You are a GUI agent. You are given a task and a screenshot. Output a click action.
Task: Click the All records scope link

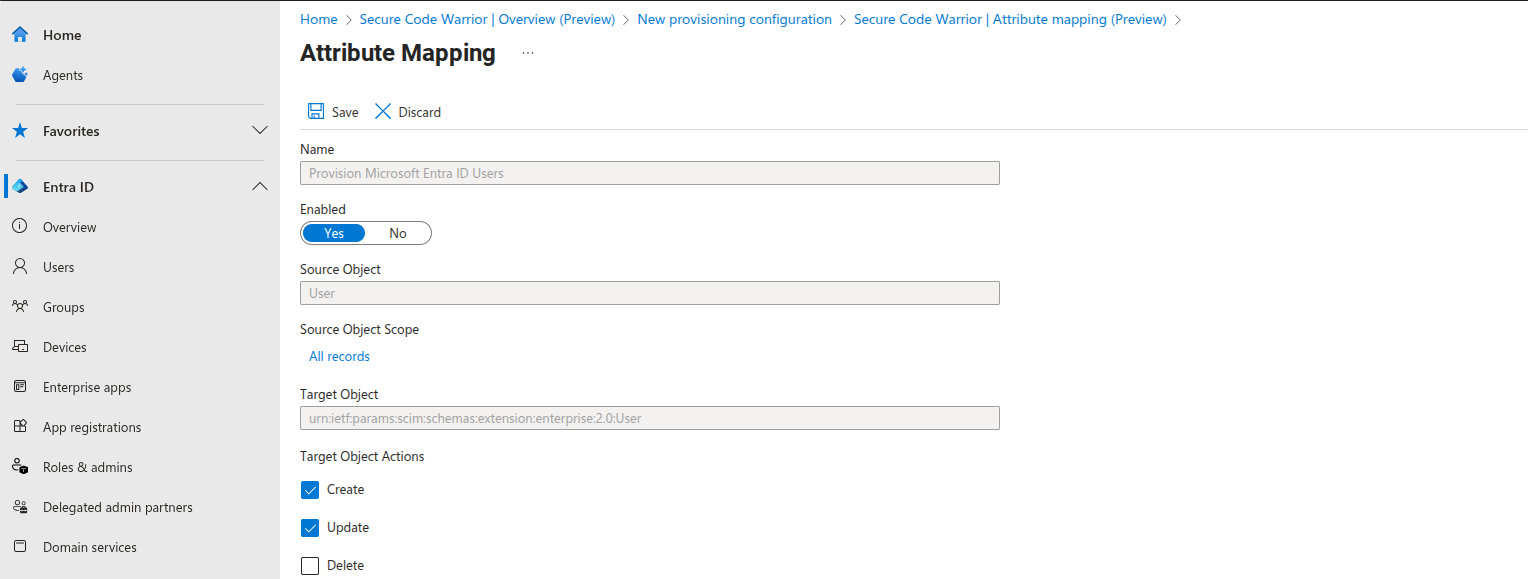click(x=339, y=356)
